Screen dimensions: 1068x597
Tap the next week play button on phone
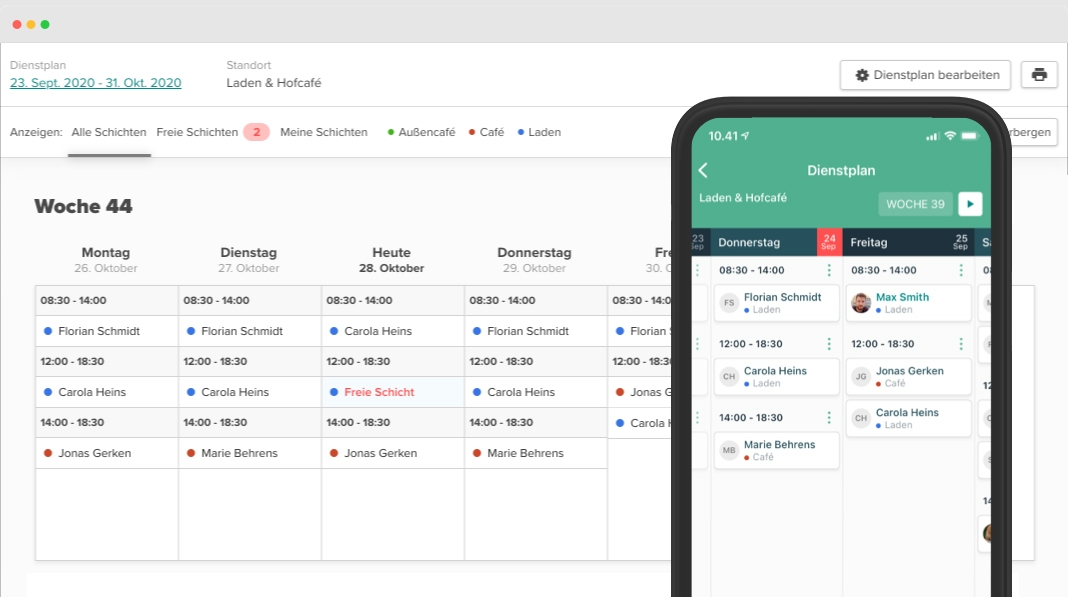[970, 204]
